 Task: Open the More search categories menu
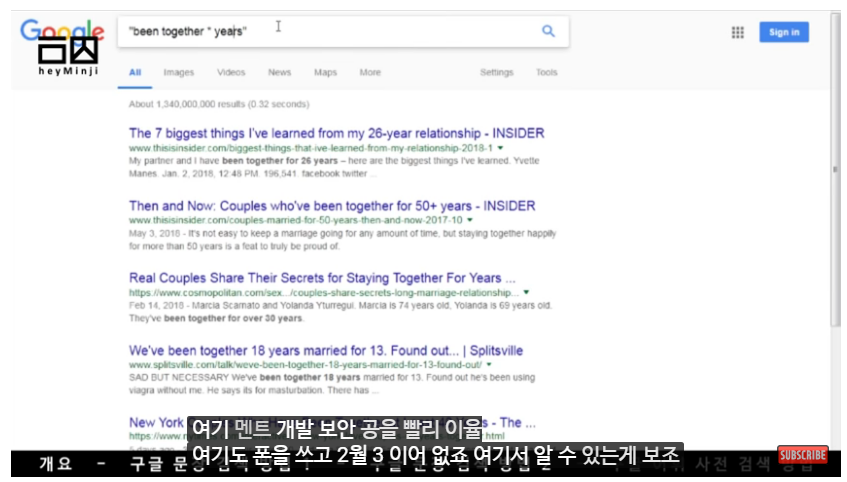click(370, 72)
